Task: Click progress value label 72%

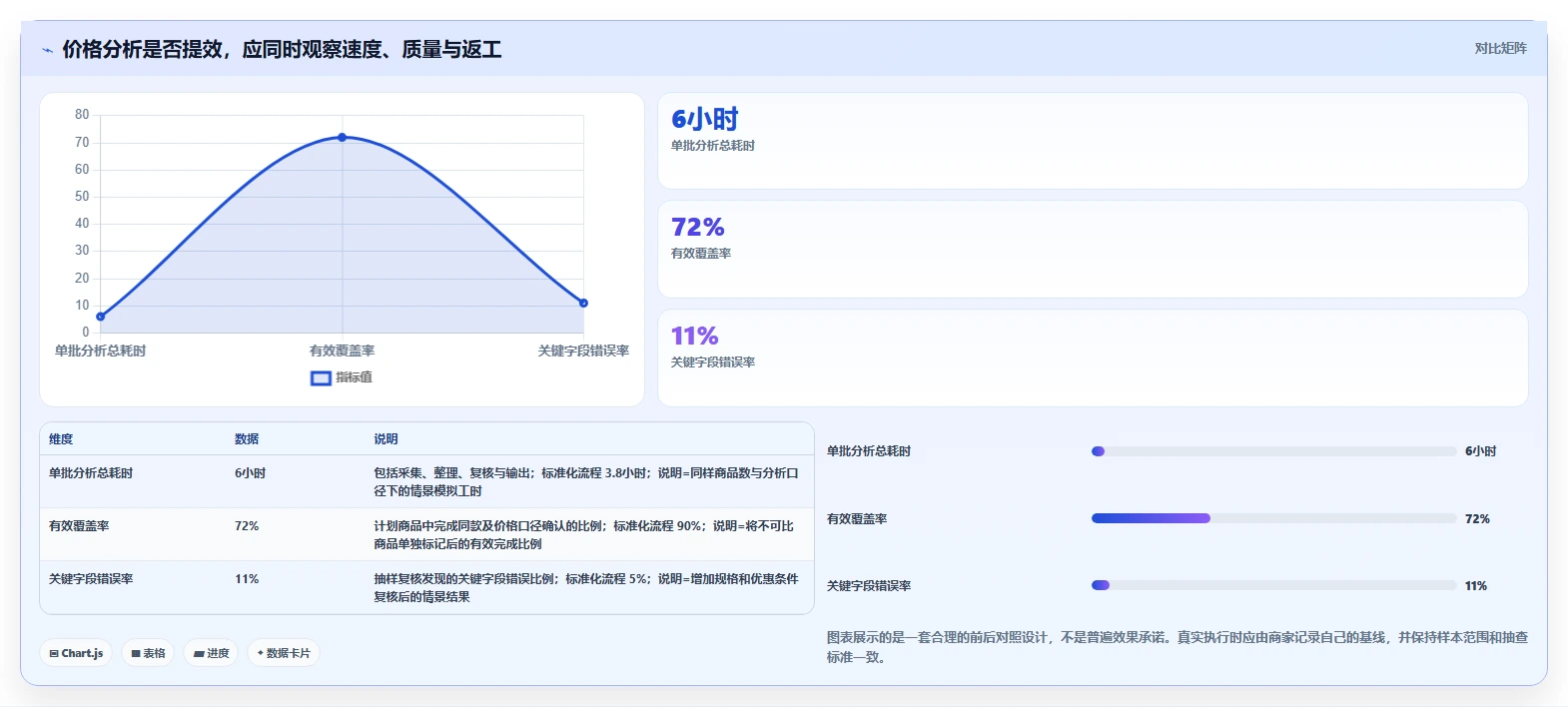Action: tap(1477, 519)
